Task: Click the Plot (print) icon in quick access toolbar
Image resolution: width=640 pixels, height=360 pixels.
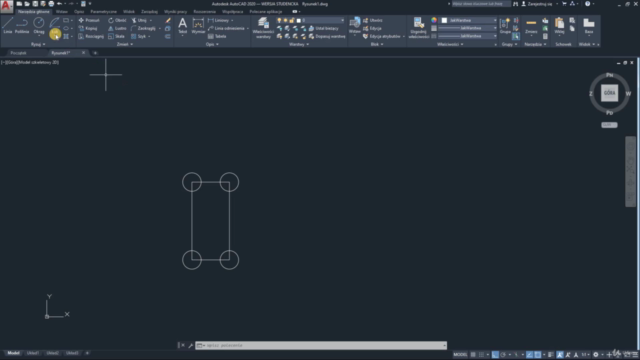Action: pos(51,4)
